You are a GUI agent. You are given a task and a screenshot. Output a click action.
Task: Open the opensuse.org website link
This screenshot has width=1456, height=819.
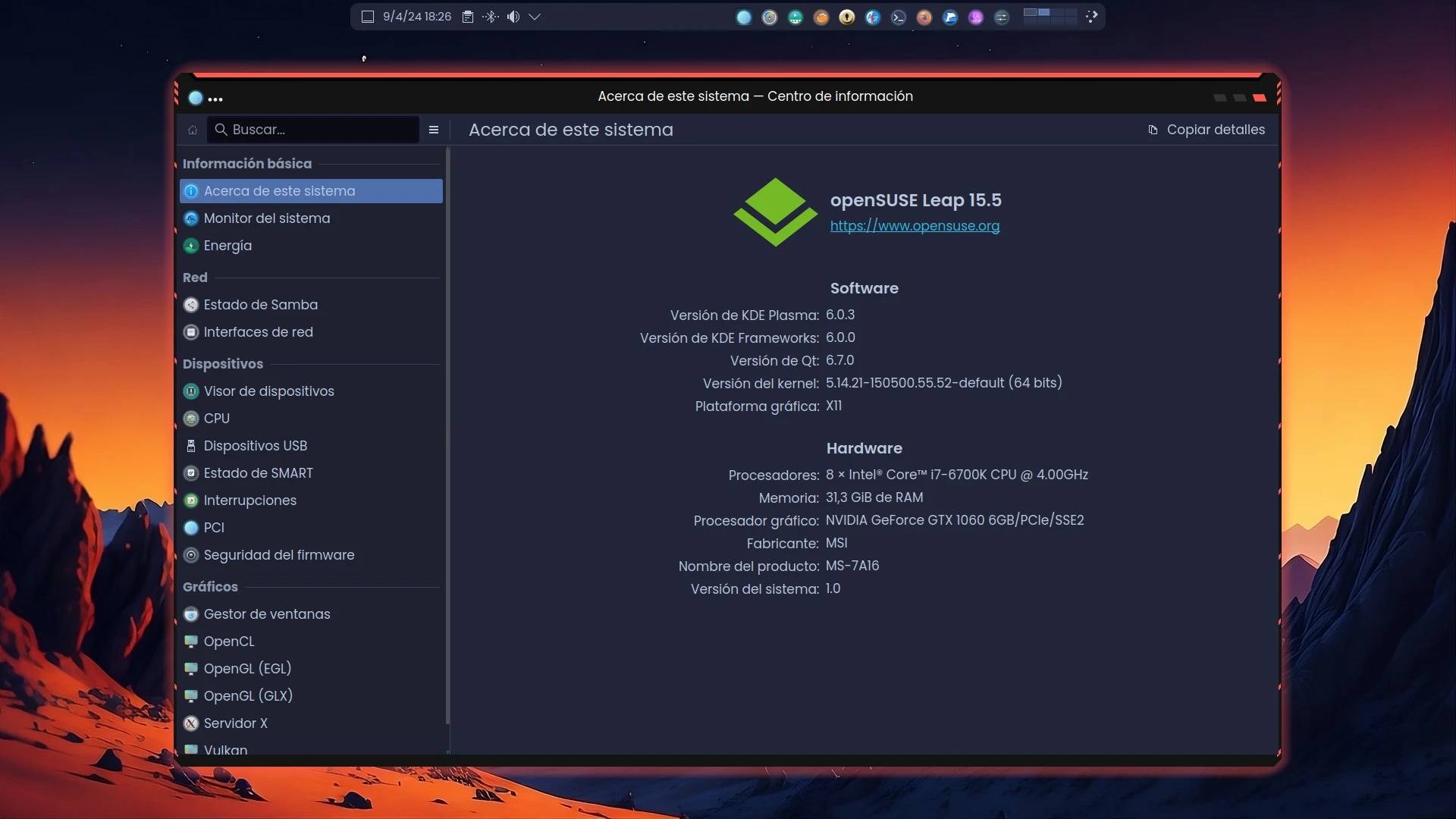click(x=915, y=226)
